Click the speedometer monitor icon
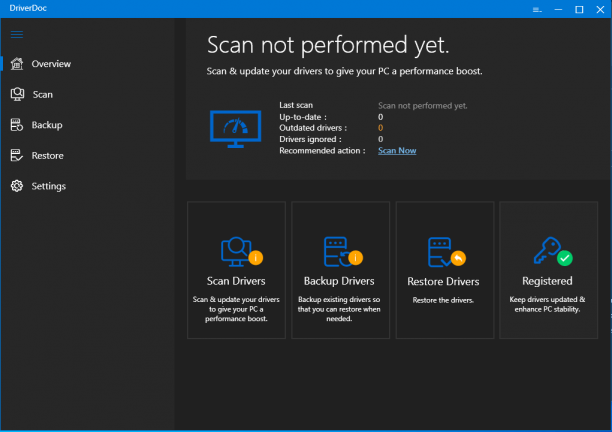The image size is (612, 432). tap(235, 129)
